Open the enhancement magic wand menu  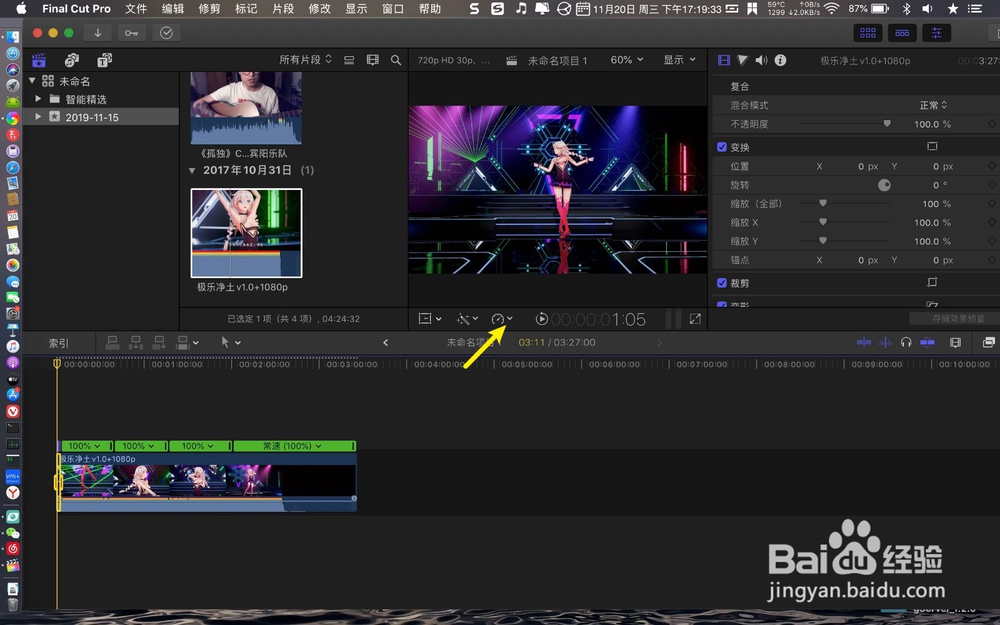tap(467, 319)
